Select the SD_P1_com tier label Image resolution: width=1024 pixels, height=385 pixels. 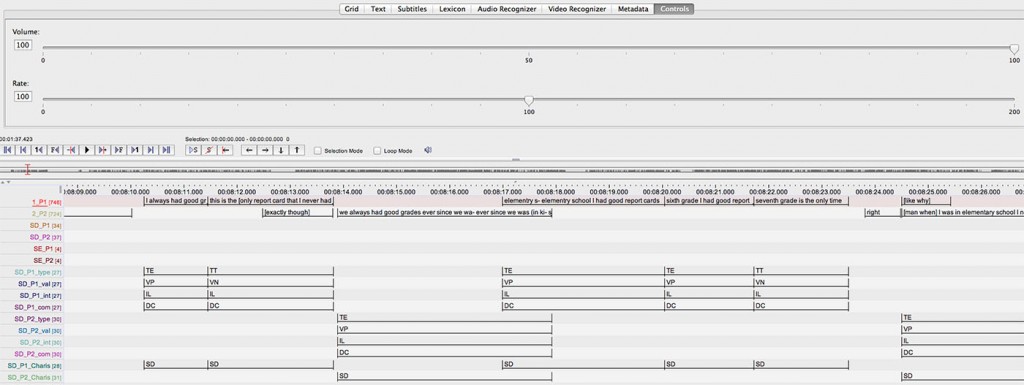click(39, 307)
